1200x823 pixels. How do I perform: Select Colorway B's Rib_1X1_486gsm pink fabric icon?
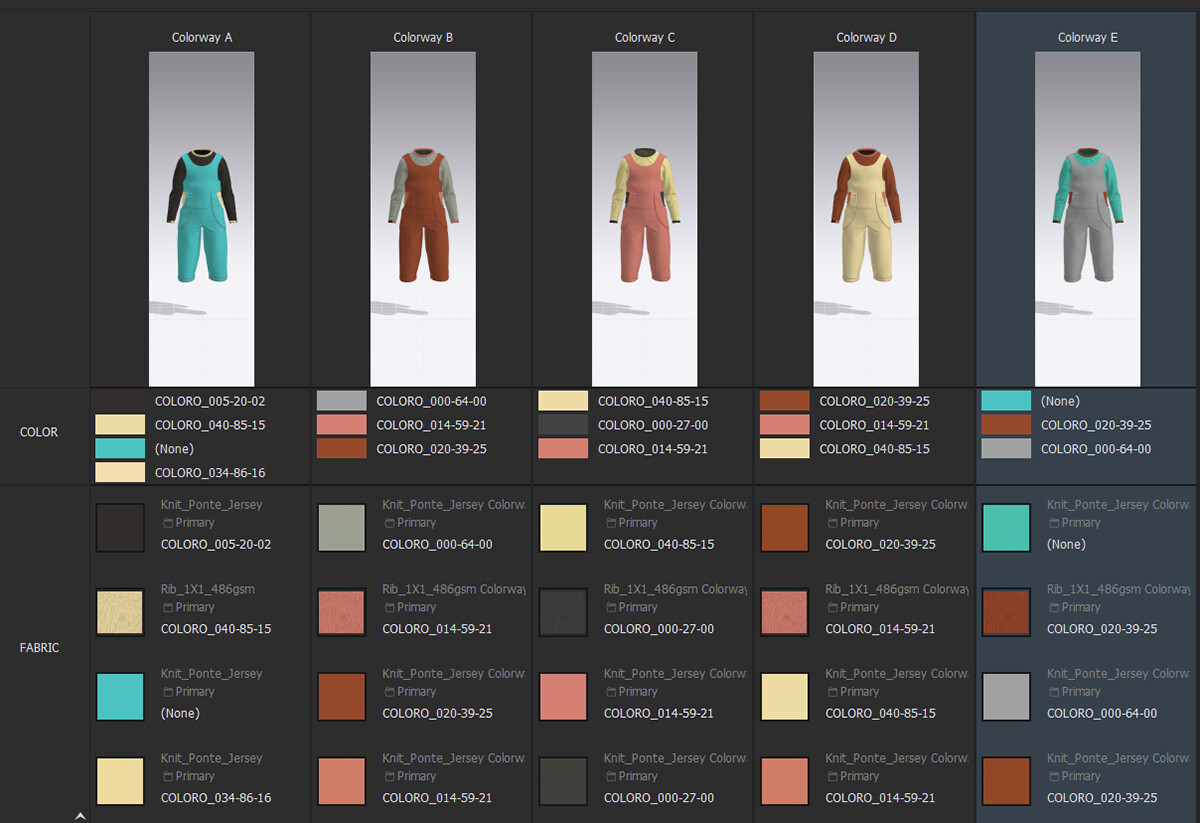pyautogui.click(x=342, y=613)
